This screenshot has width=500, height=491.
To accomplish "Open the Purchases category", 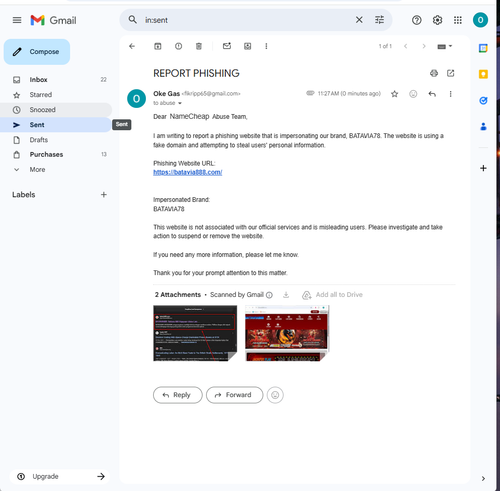I will click(56, 154).
